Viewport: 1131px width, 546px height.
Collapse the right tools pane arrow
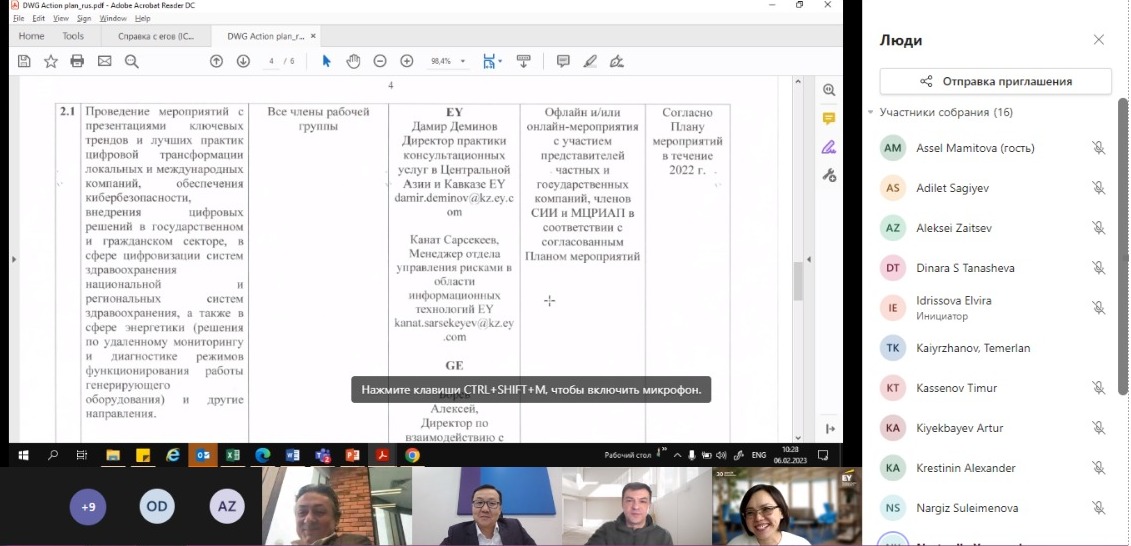click(x=809, y=260)
